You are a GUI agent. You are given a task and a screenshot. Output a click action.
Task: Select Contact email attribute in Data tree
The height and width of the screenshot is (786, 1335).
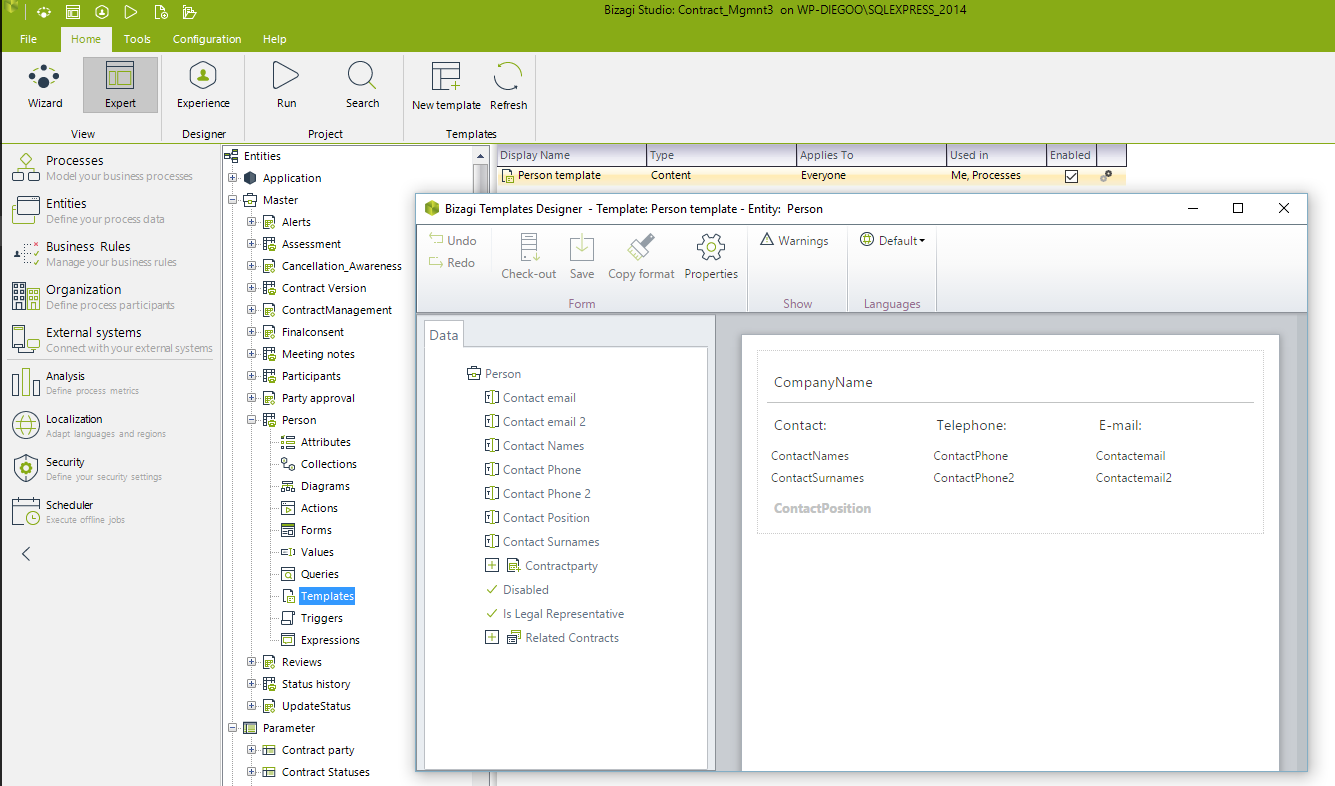pos(539,397)
